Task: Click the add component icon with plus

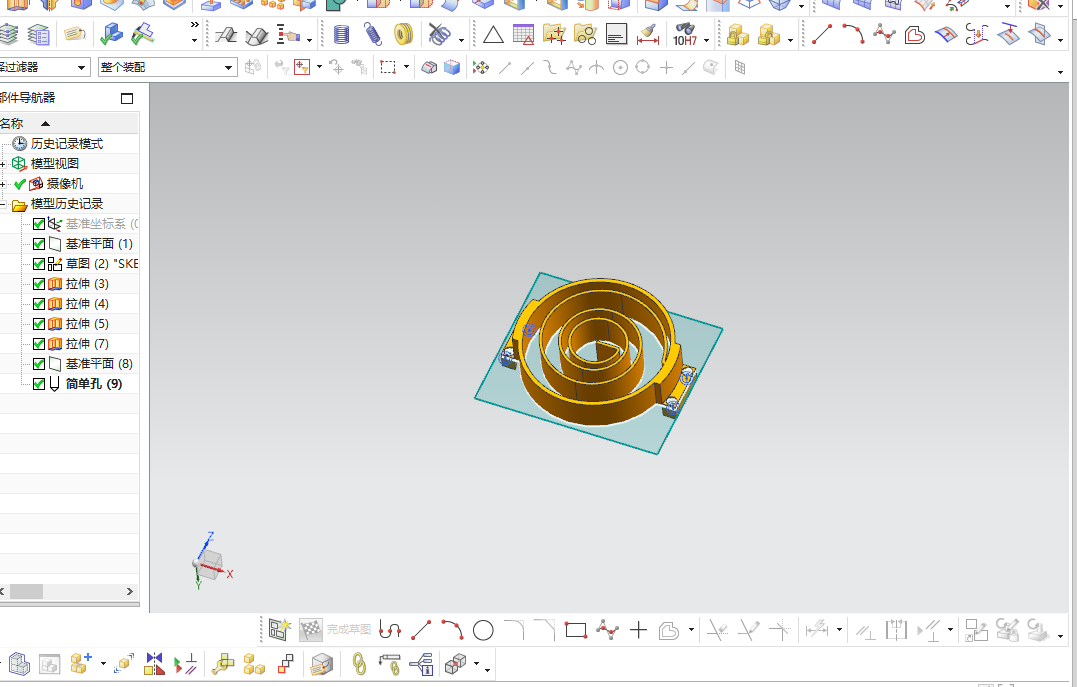Action: [x=81, y=664]
